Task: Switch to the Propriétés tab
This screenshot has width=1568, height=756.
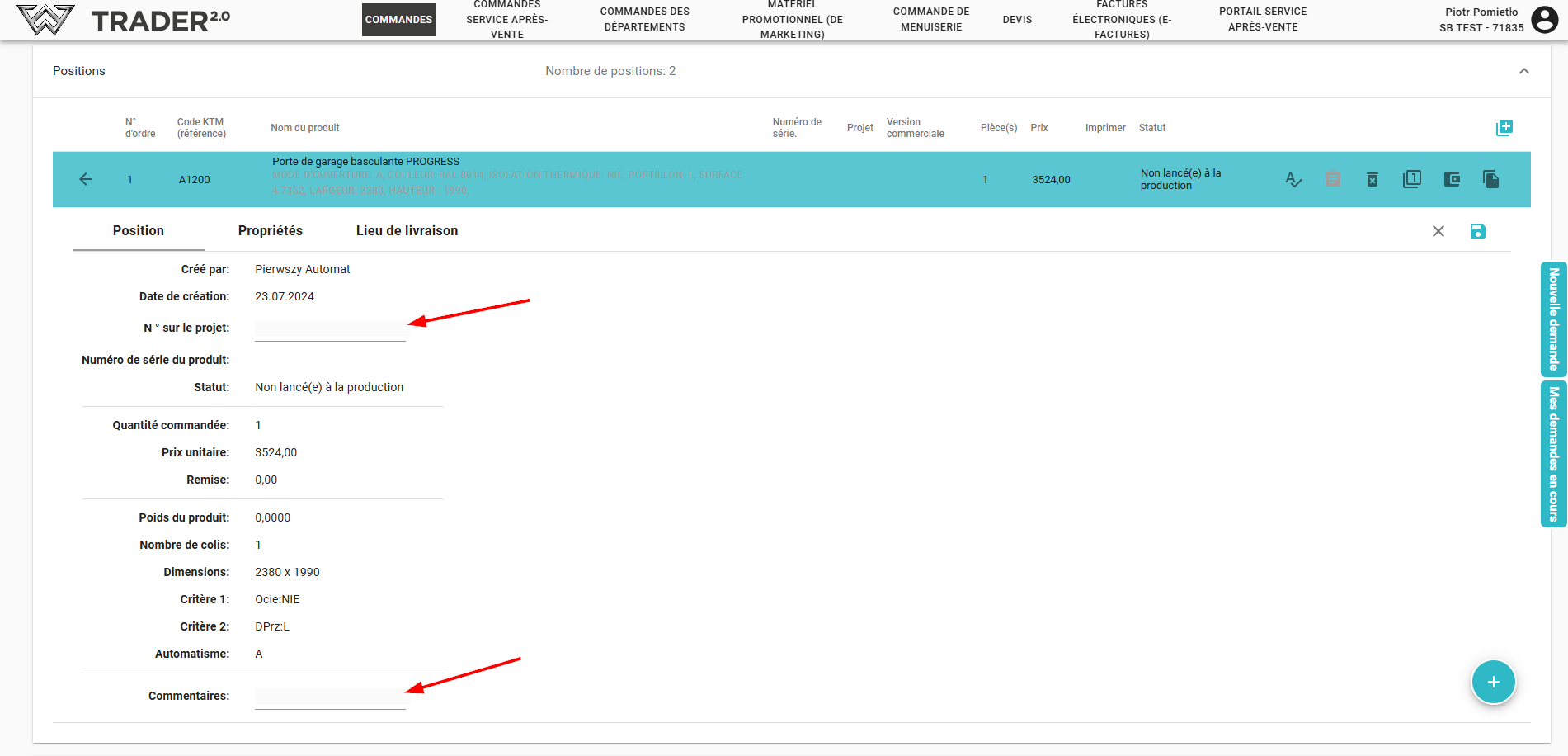Action: 271,231
